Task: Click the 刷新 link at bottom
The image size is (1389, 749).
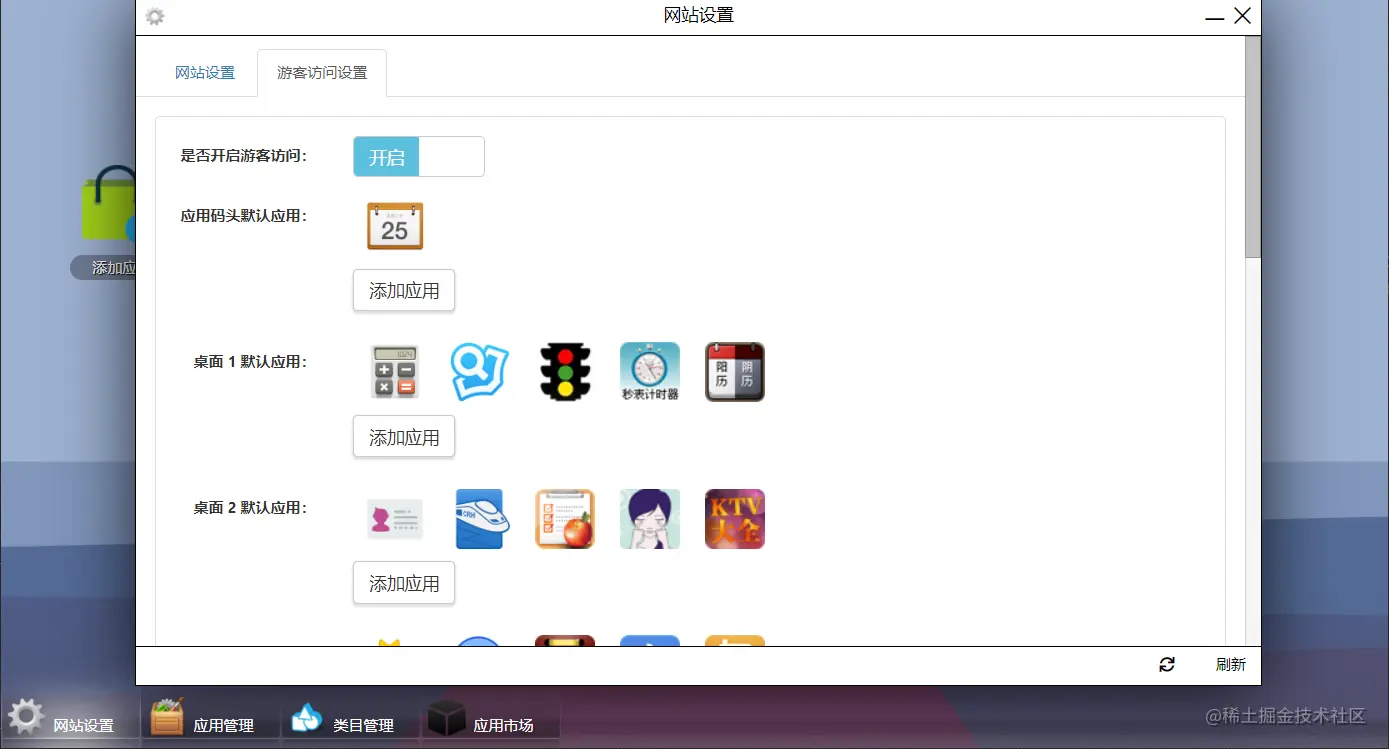Action: pos(1231,665)
